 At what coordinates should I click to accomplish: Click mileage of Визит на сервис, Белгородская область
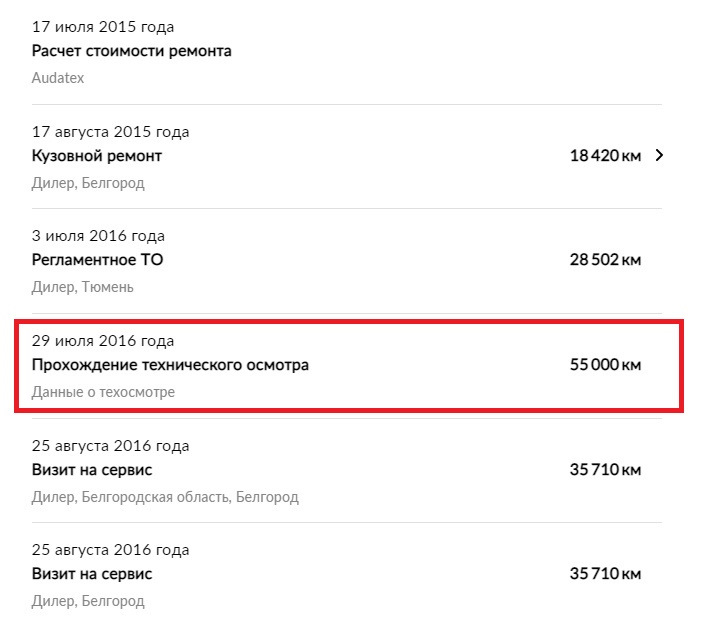pos(605,470)
